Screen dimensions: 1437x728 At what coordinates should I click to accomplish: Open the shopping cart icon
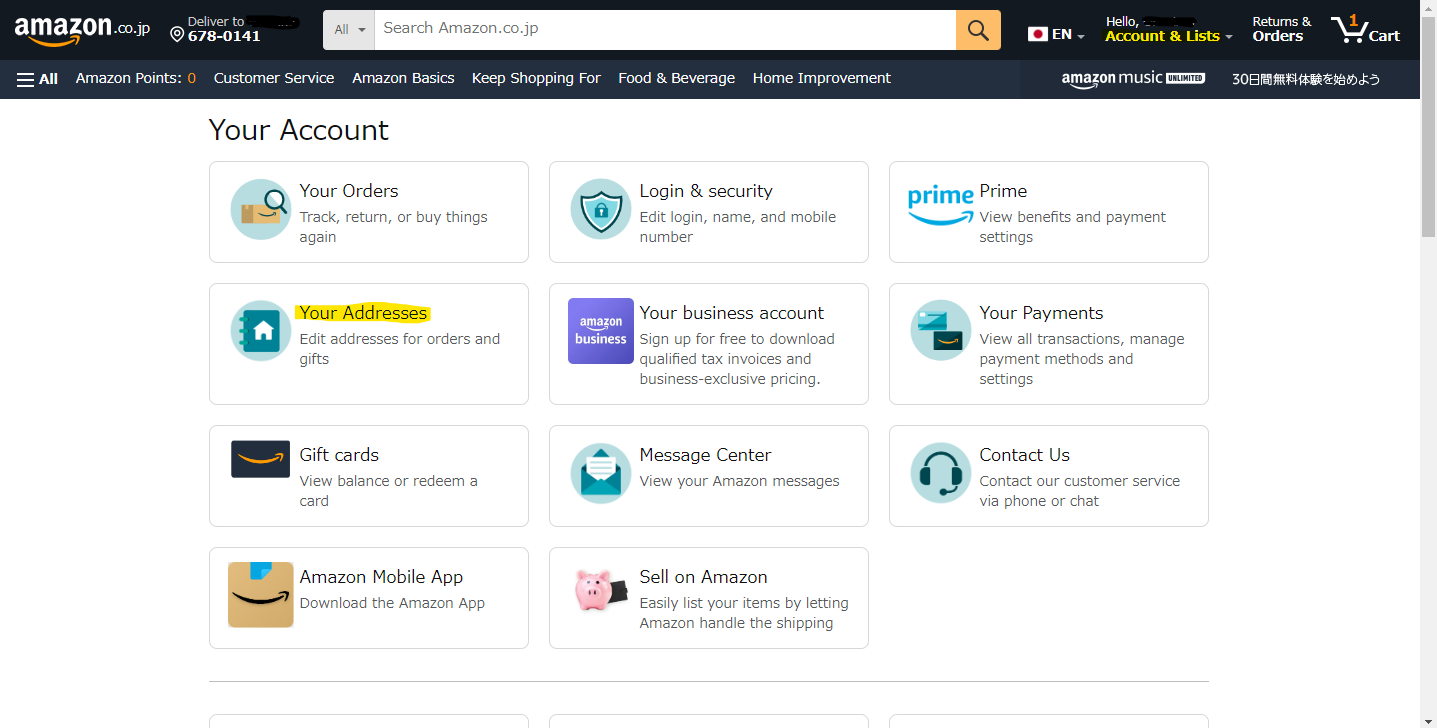point(1365,30)
